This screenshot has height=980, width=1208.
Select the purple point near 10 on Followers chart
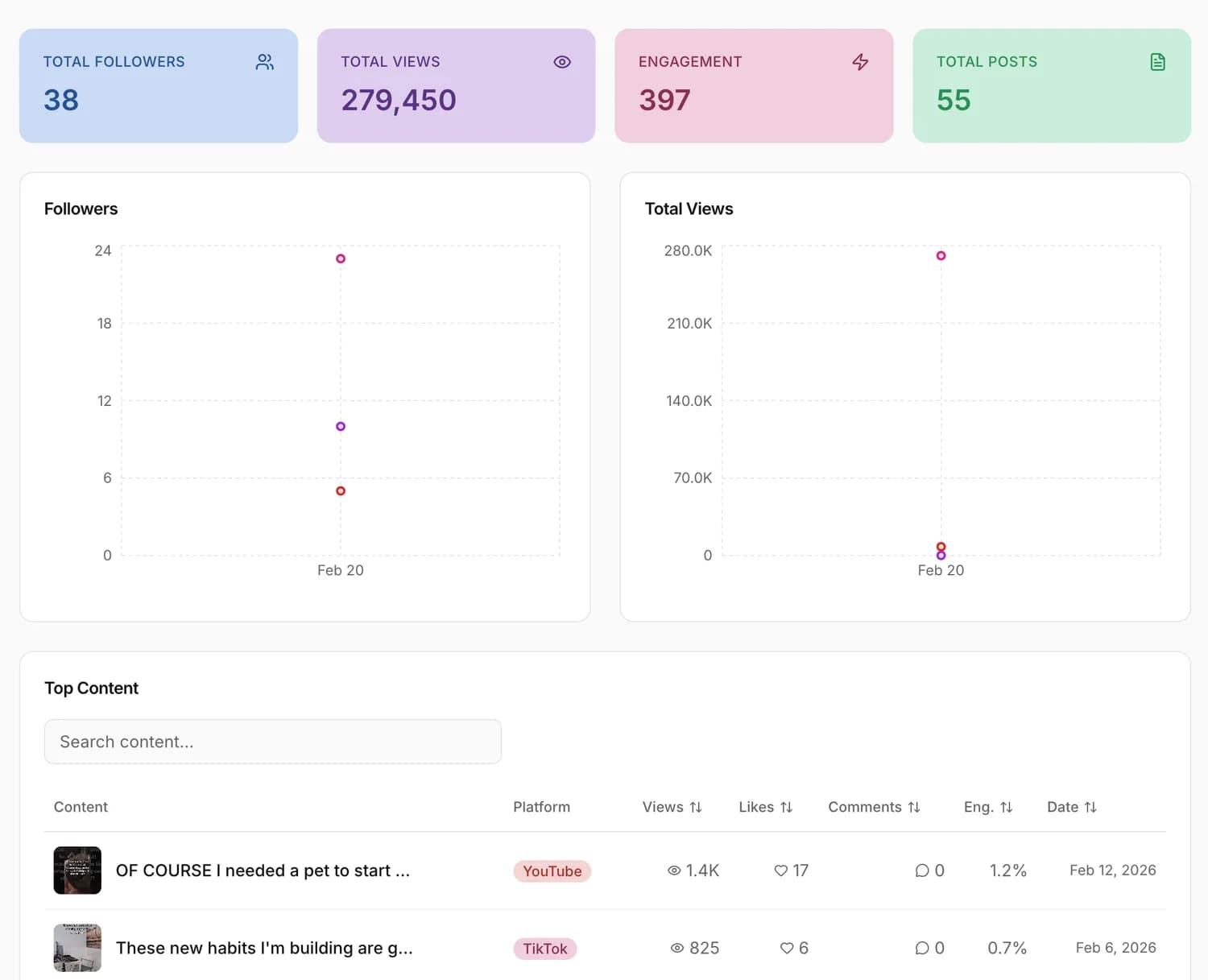pyautogui.click(x=341, y=426)
